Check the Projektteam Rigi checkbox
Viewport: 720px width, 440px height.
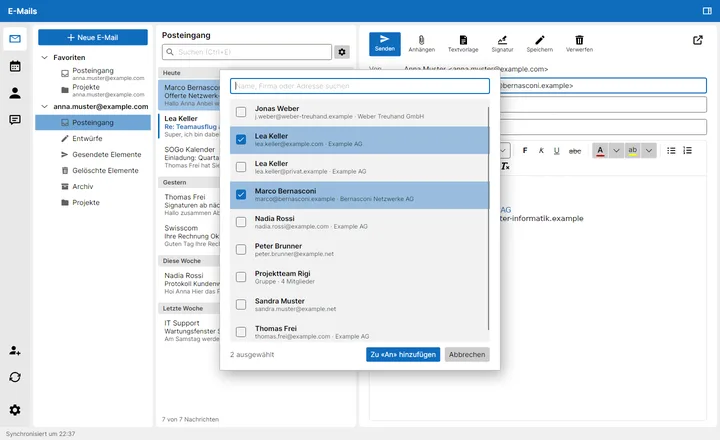coord(241,277)
